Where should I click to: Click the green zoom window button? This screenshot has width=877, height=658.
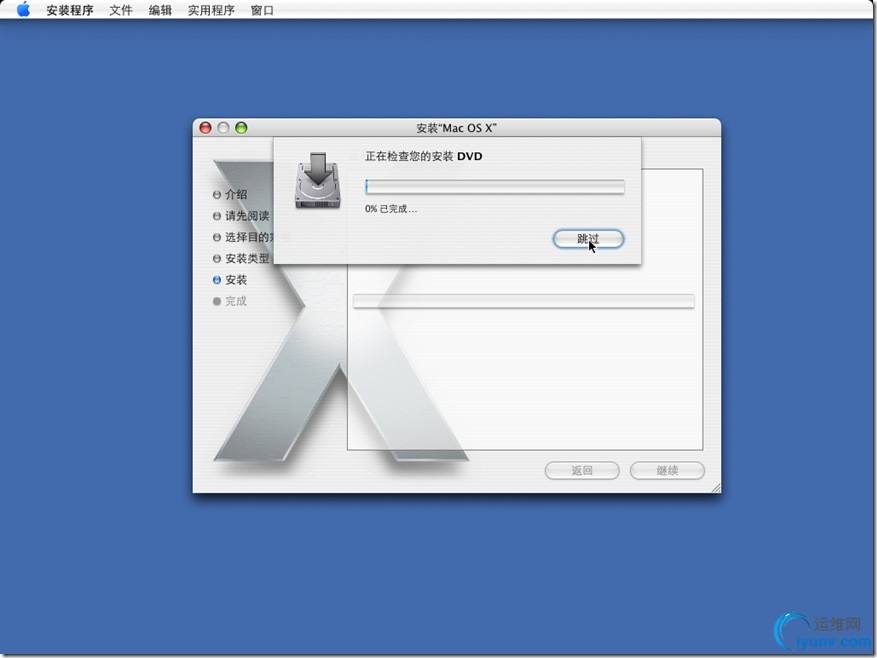(x=241, y=128)
